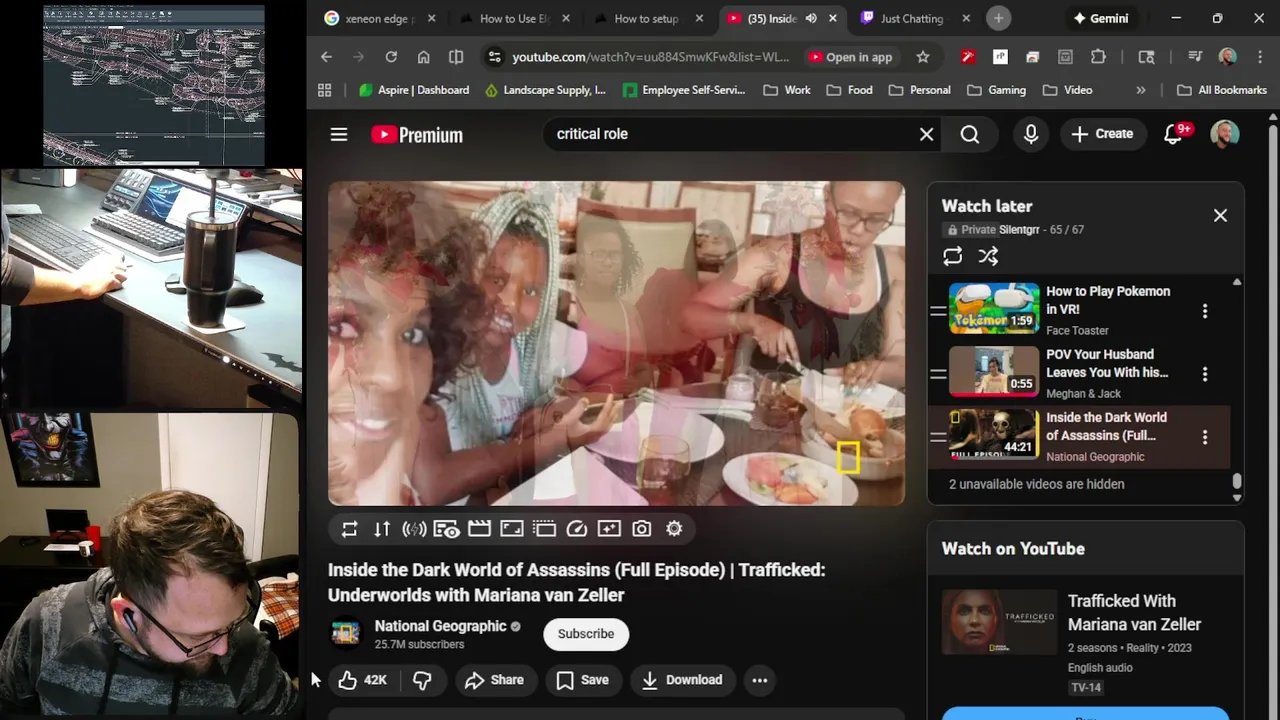Open the 'Aspire | Dashboard' bookmark
1280x720 pixels.
pyautogui.click(x=414, y=90)
